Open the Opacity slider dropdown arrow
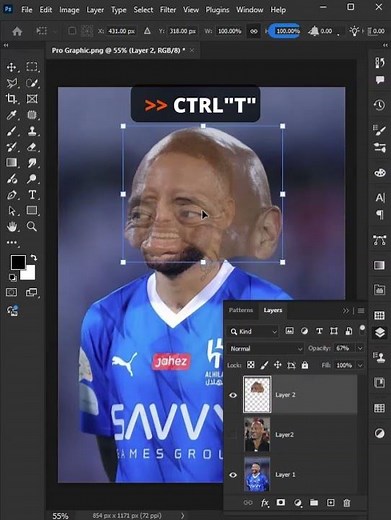Viewport: 391px width, 520px height. [x=360, y=348]
